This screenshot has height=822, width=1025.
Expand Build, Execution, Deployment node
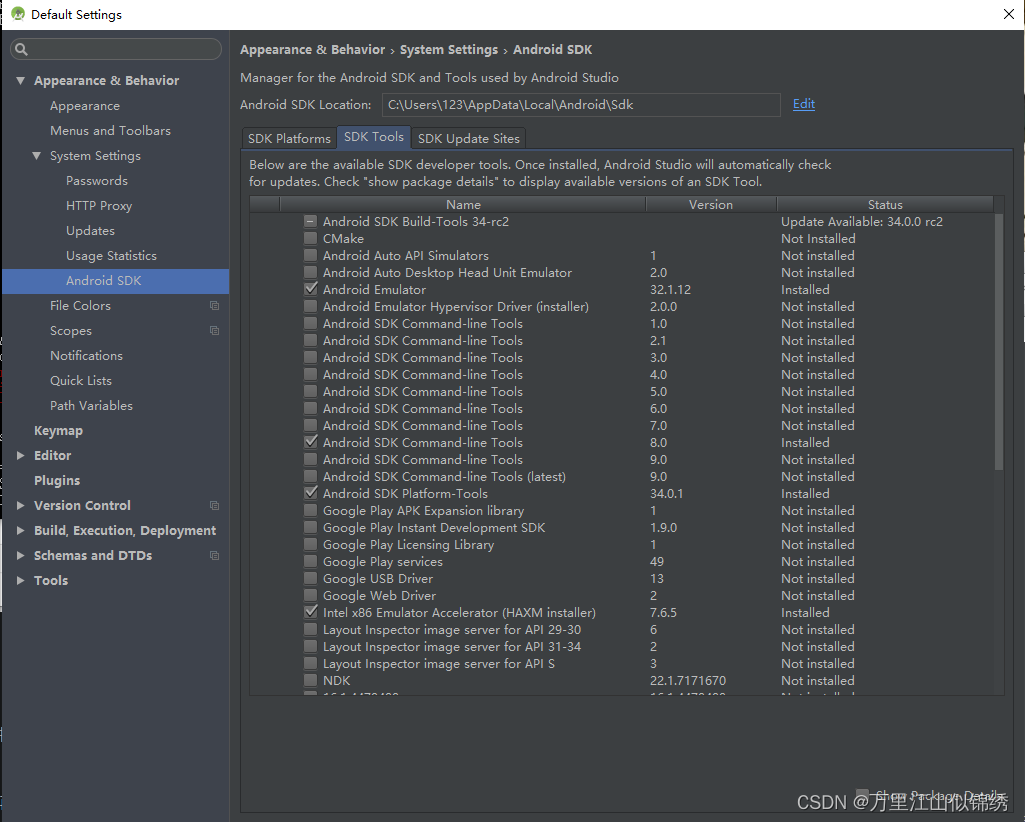pyautogui.click(x=20, y=530)
